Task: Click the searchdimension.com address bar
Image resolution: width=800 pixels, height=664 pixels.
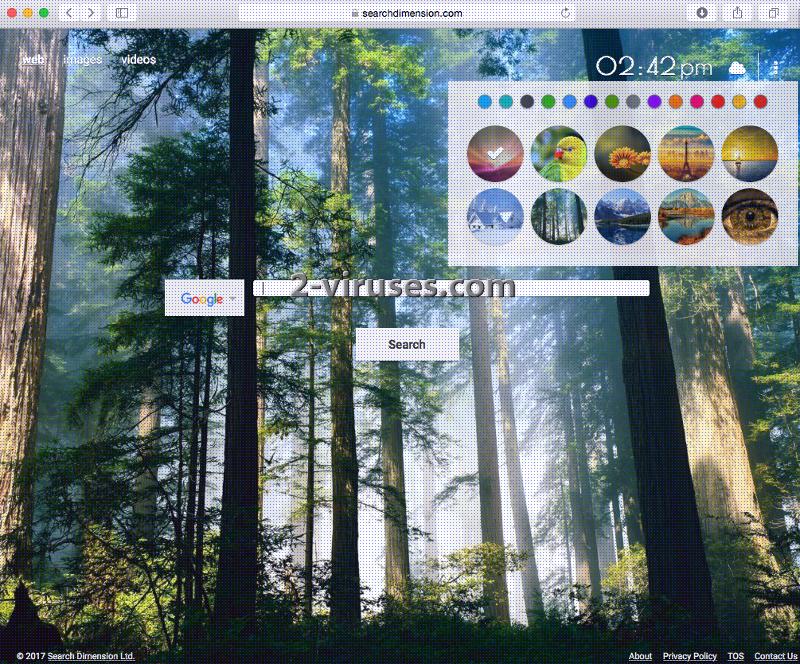Action: click(x=406, y=13)
